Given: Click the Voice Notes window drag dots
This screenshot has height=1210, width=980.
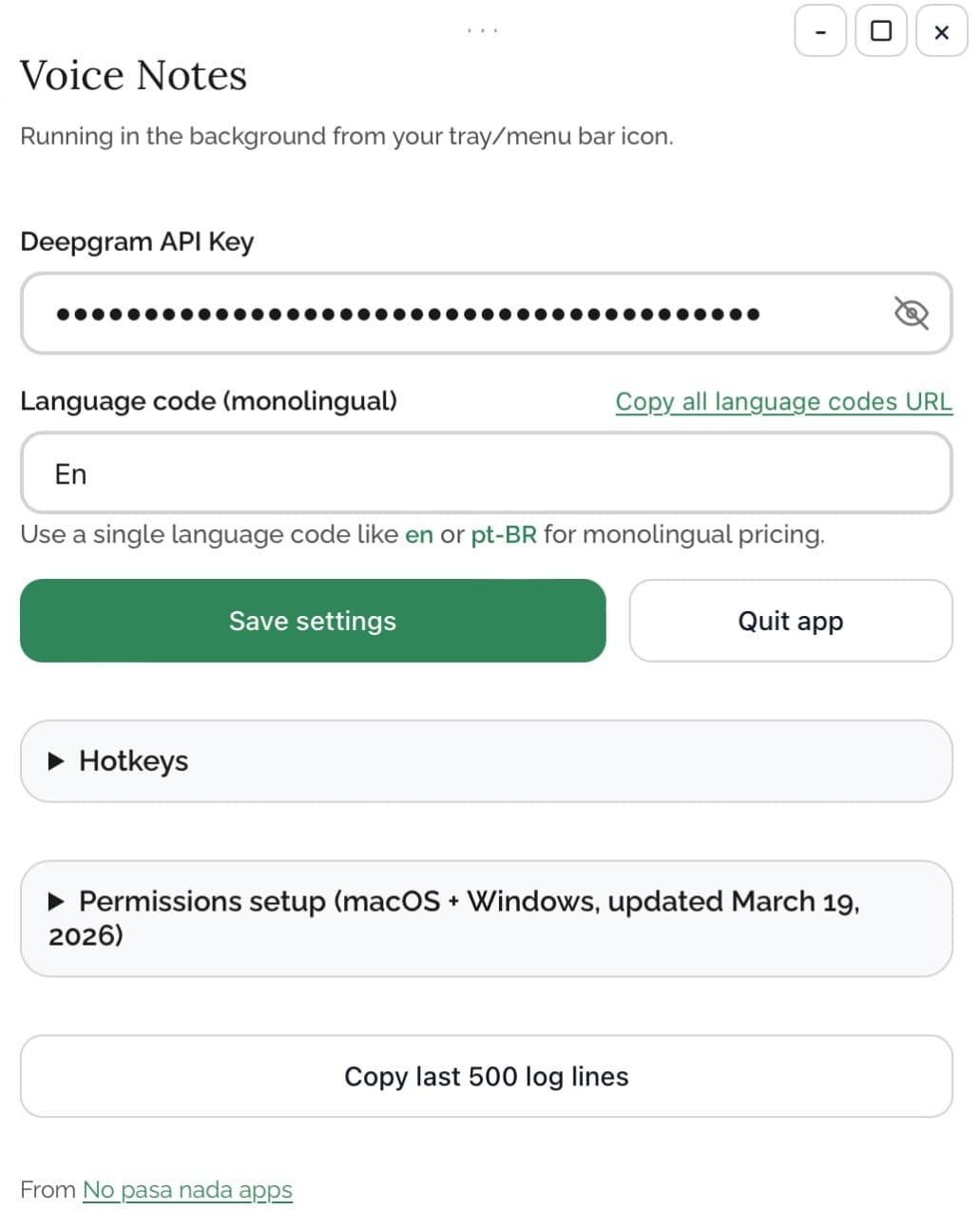Looking at the screenshot, I should click(x=484, y=29).
